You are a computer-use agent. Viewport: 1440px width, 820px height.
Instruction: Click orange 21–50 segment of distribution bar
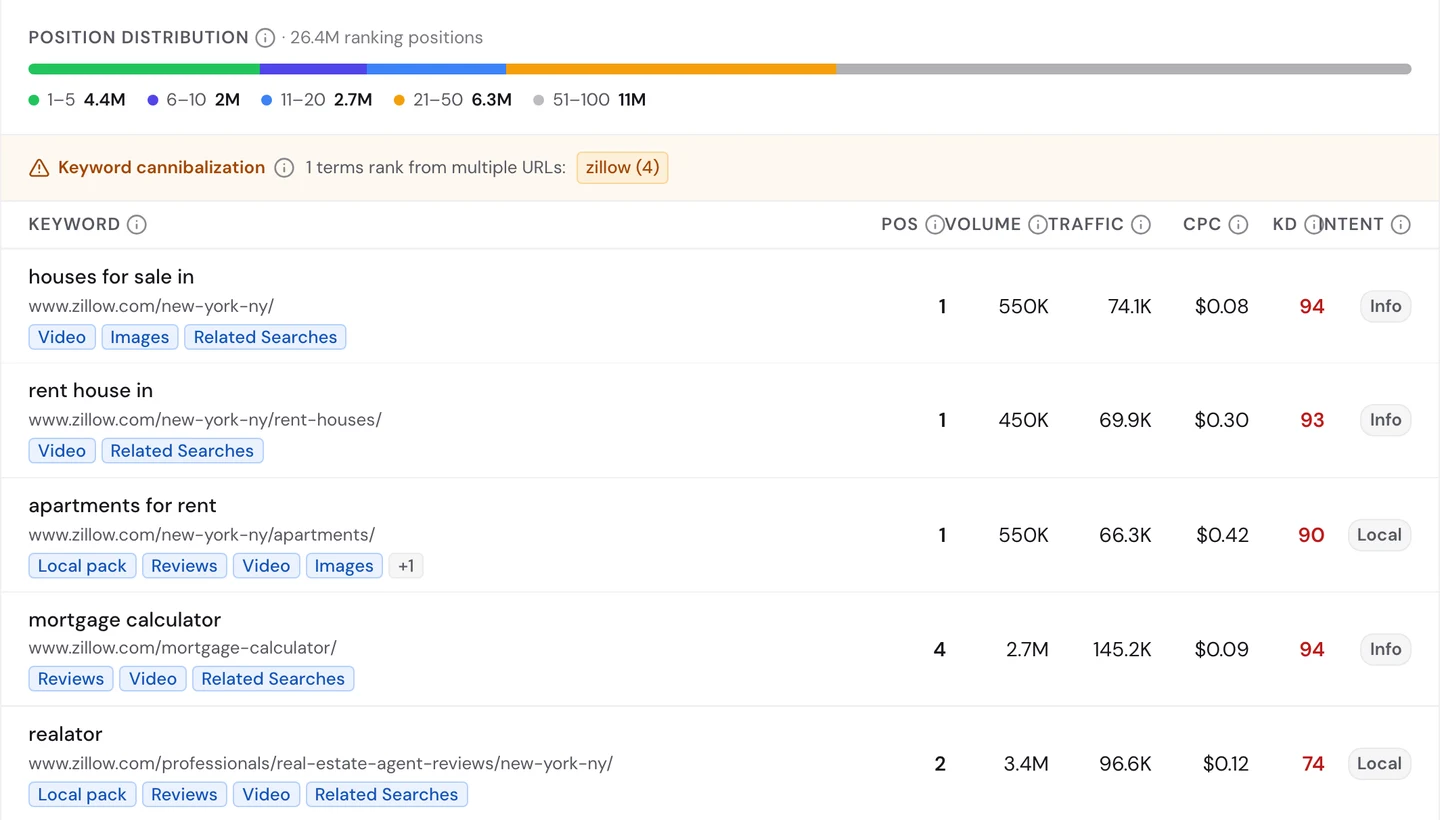pos(671,69)
